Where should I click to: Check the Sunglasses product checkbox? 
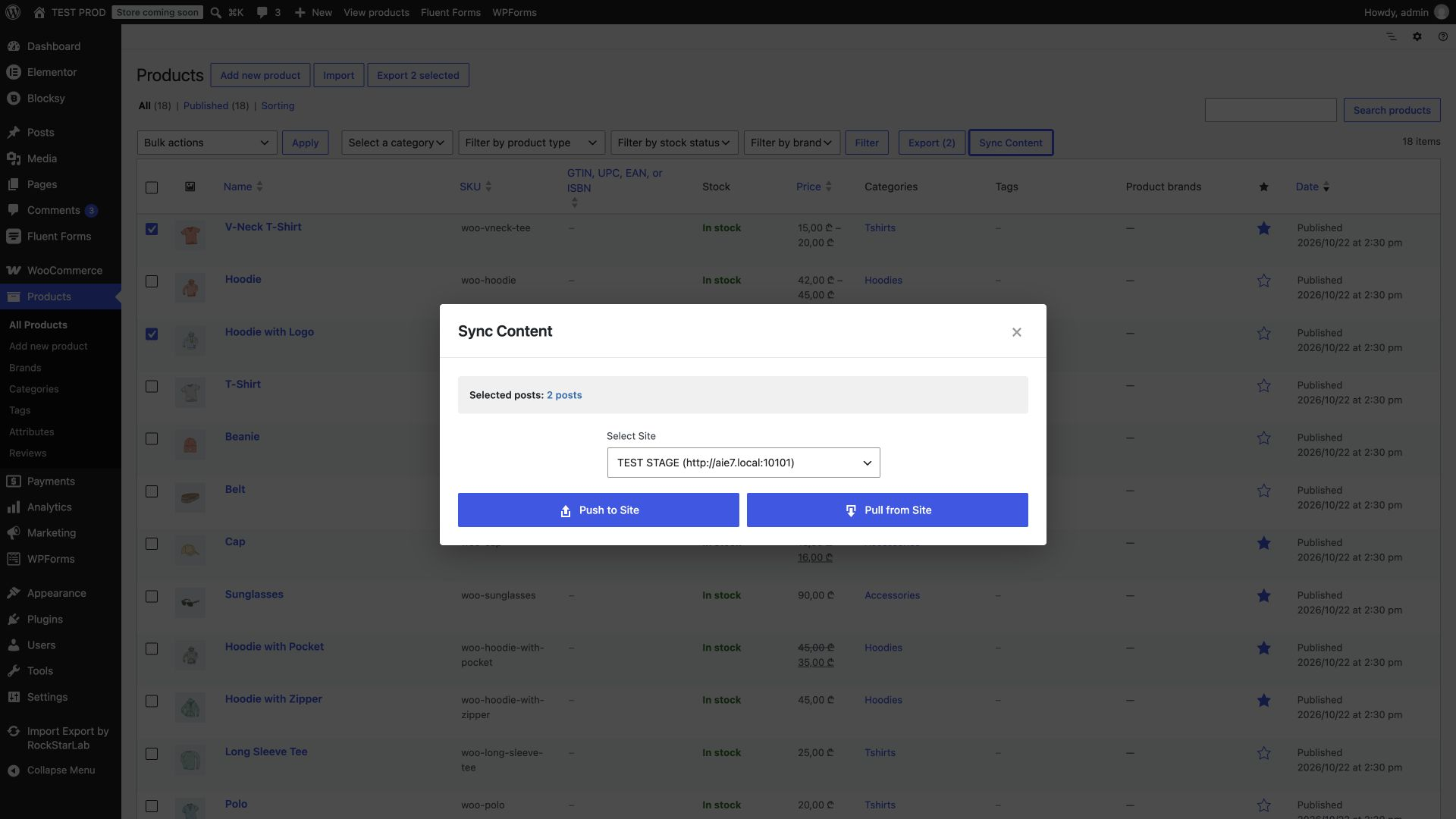[152, 597]
